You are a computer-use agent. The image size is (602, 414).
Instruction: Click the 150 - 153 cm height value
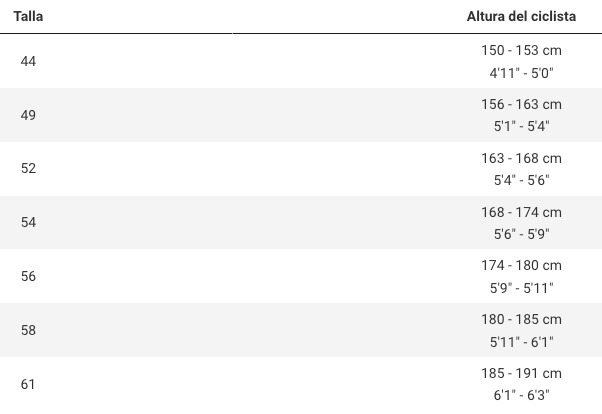coord(521,51)
